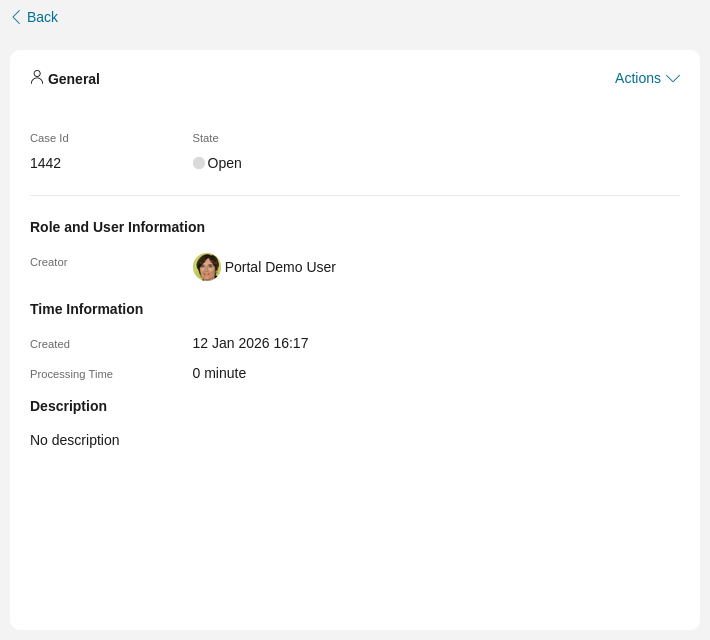Click the Creator field label

49,262
